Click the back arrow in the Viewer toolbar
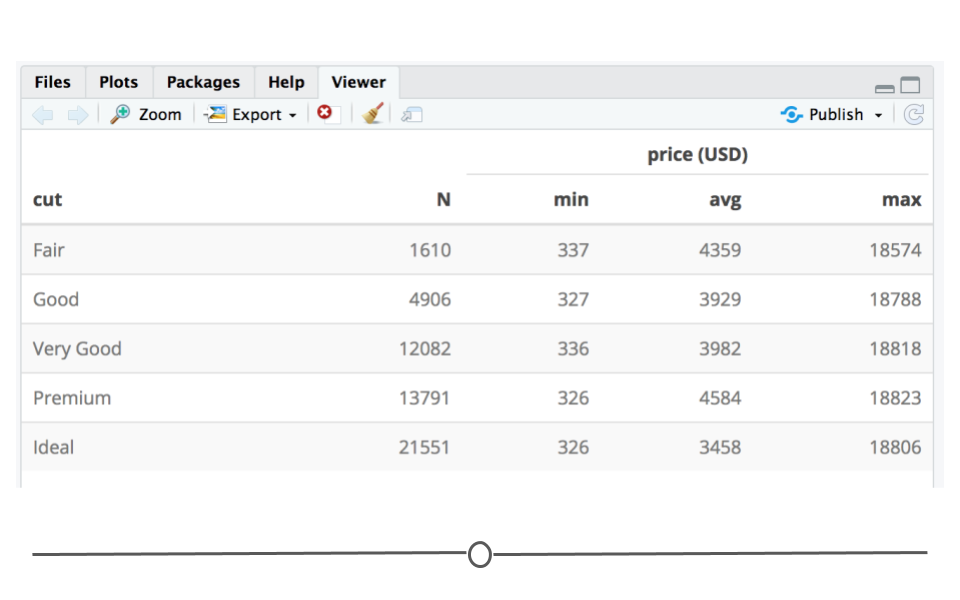The width and height of the screenshot is (960, 600). (43, 114)
